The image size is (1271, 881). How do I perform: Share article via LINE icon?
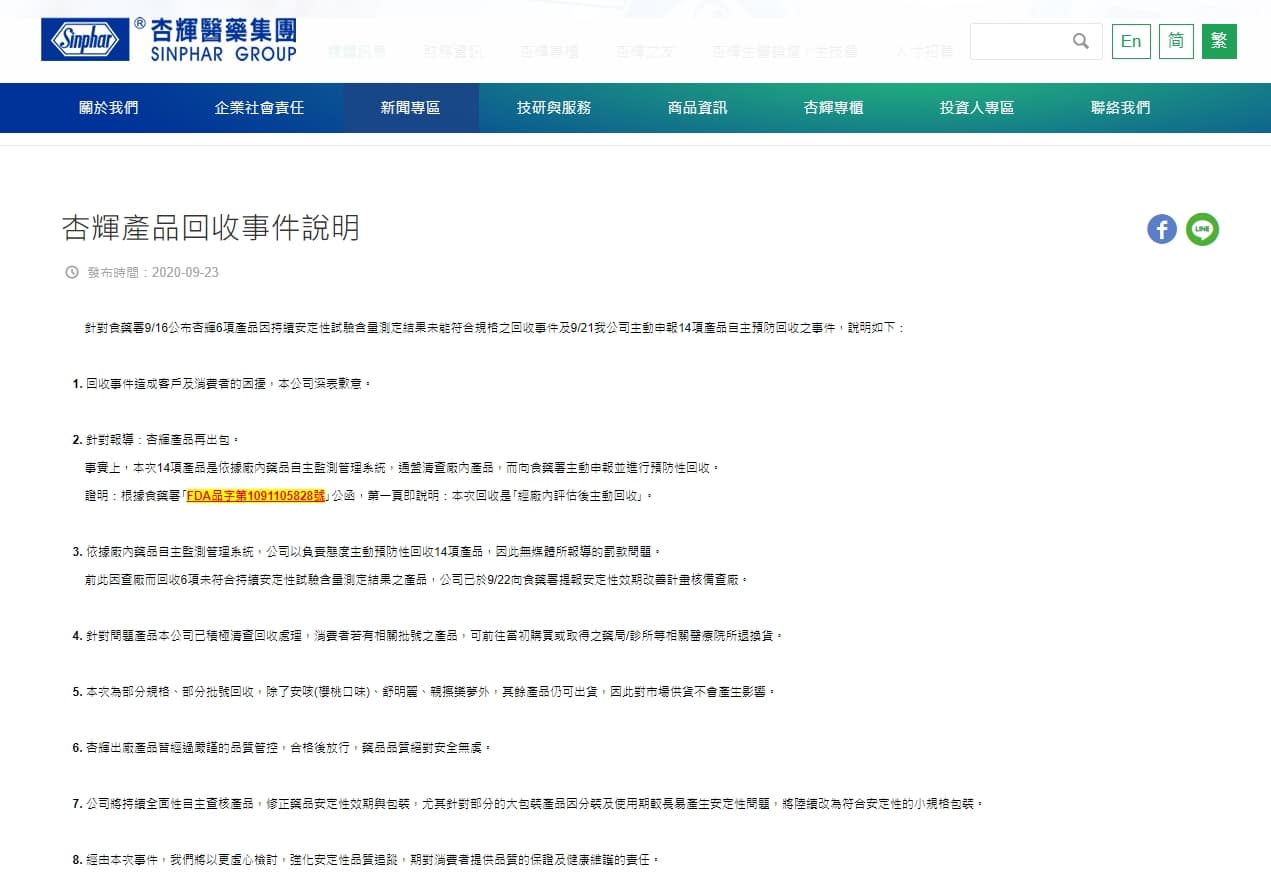coord(1202,229)
